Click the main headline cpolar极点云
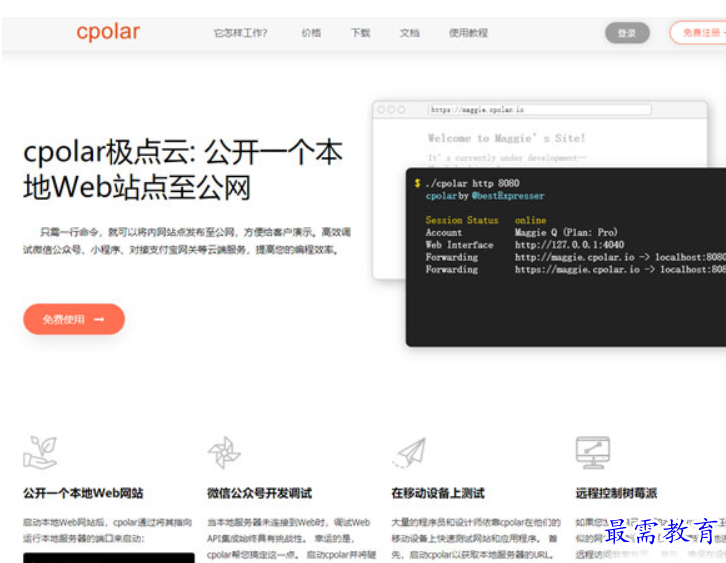The height and width of the screenshot is (563, 726). [183, 170]
